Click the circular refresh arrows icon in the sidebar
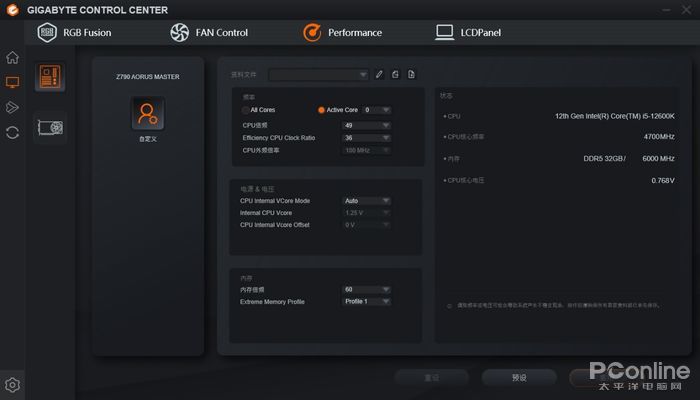 coord(12,133)
